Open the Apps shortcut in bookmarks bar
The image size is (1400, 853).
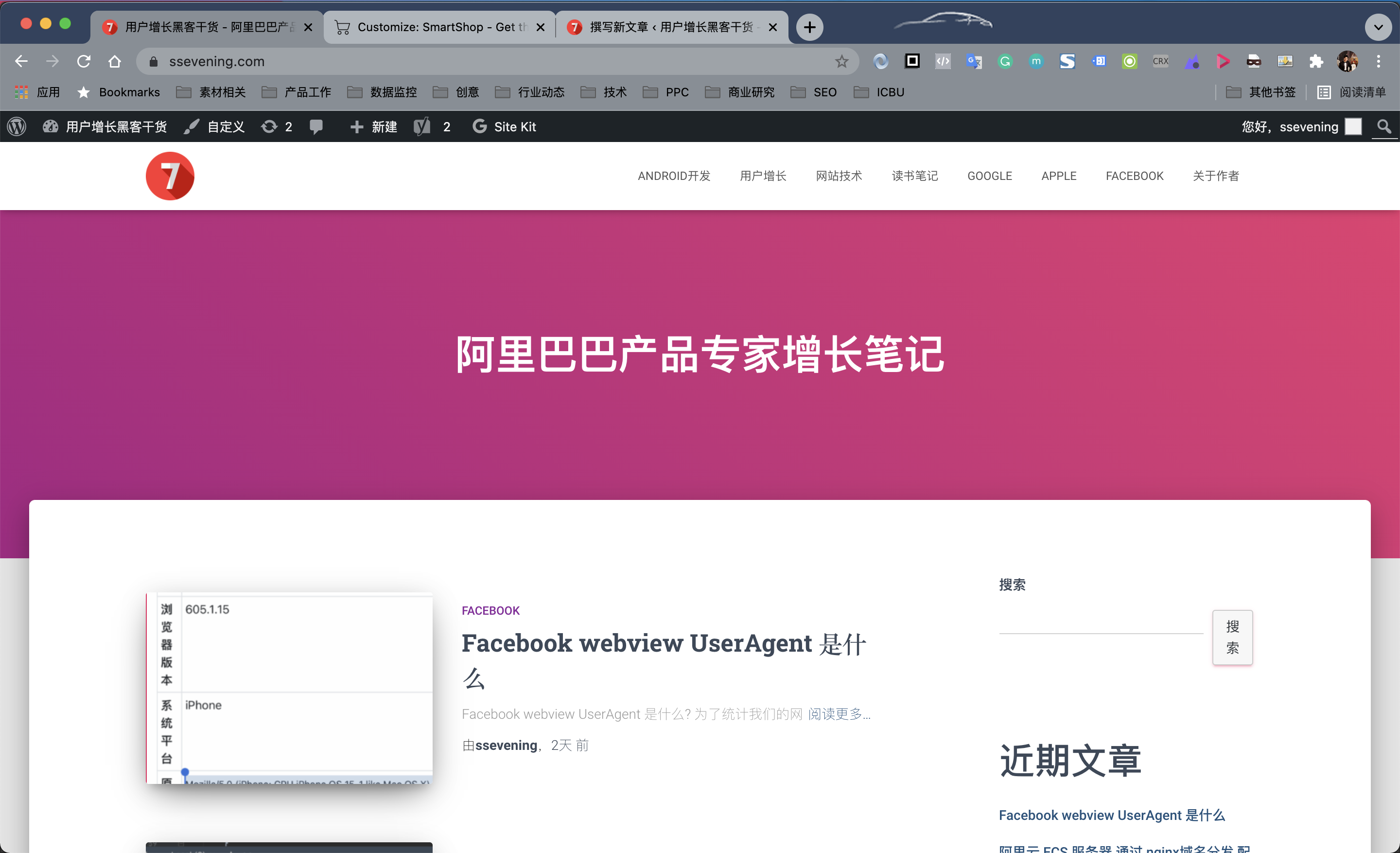click(37, 92)
